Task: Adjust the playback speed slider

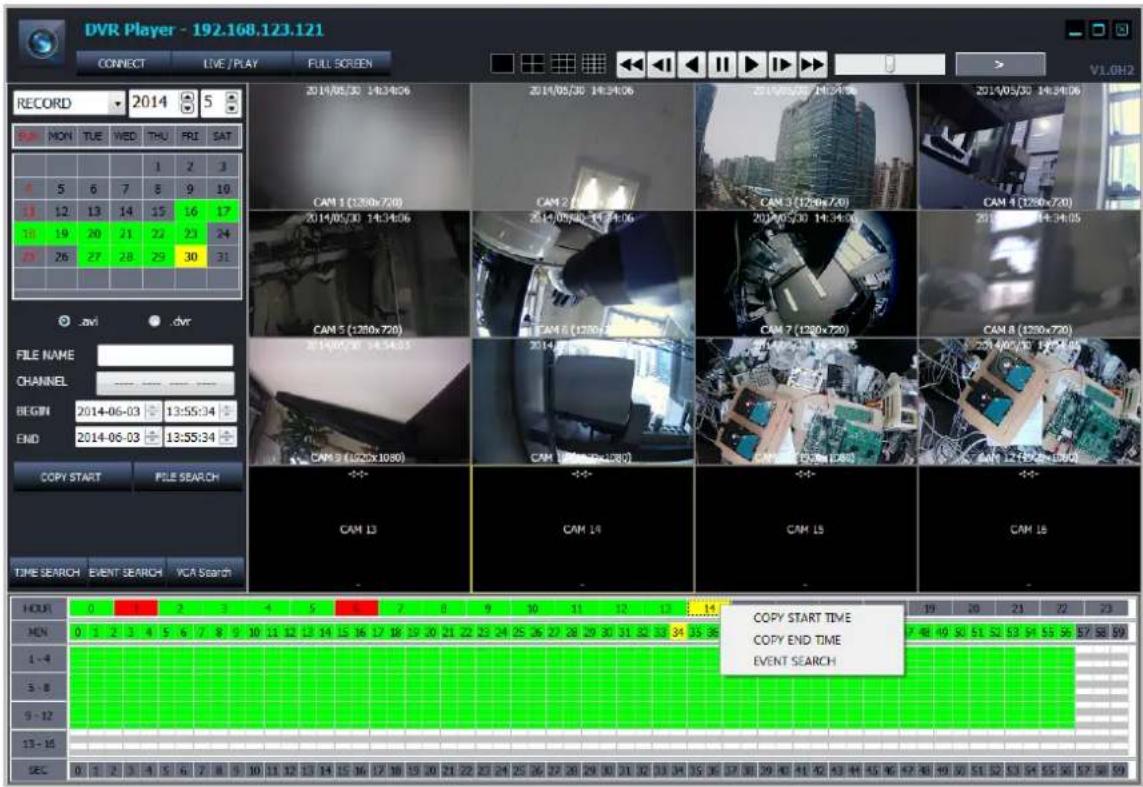Action: pos(889,64)
